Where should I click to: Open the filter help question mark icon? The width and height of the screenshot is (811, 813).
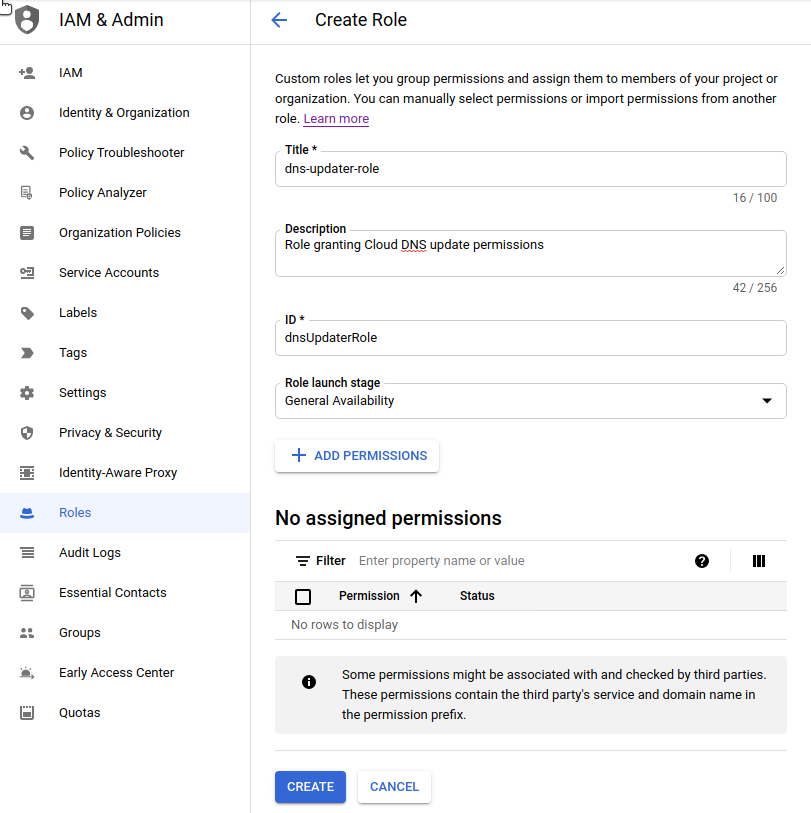[x=702, y=561]
